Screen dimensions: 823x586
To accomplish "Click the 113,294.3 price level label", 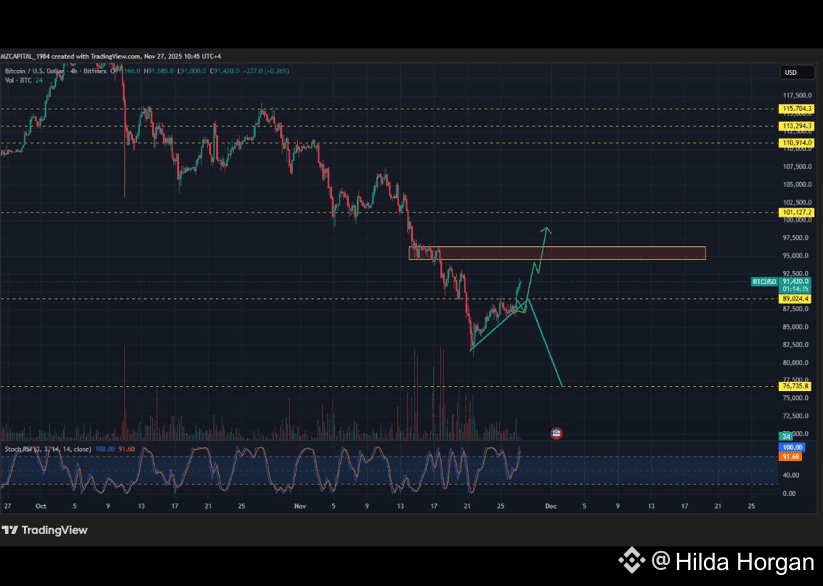I will [x=798, y=126].
